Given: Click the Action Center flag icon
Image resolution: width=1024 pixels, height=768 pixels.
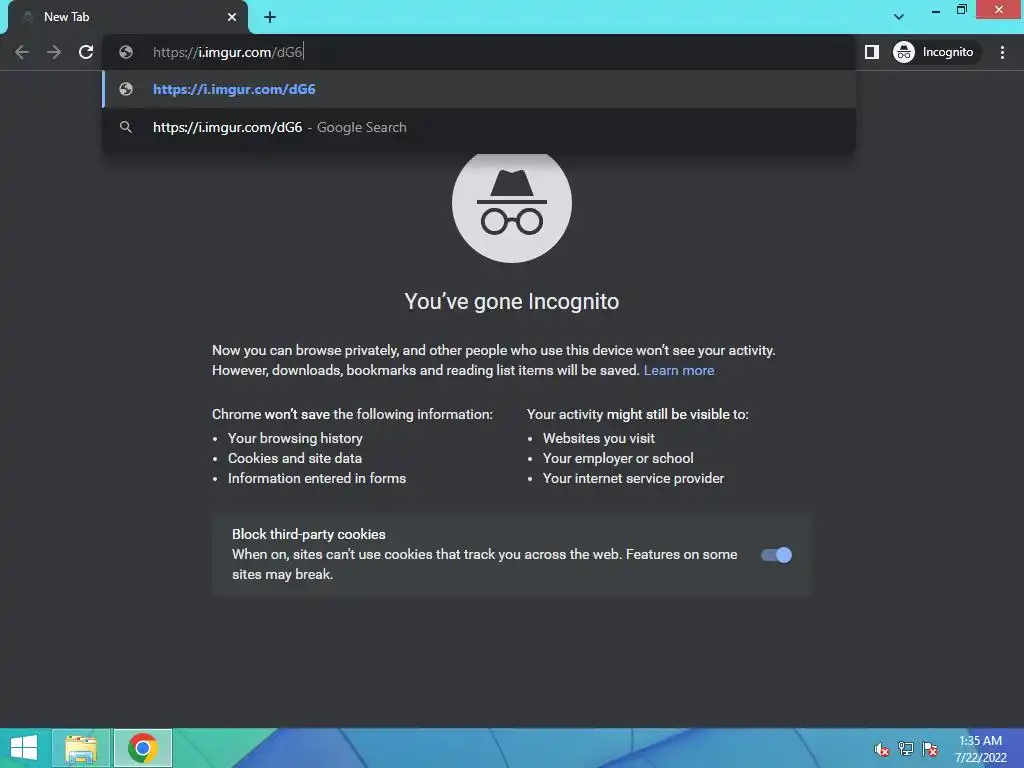Looking at the screenshot, I should (930, 749).
